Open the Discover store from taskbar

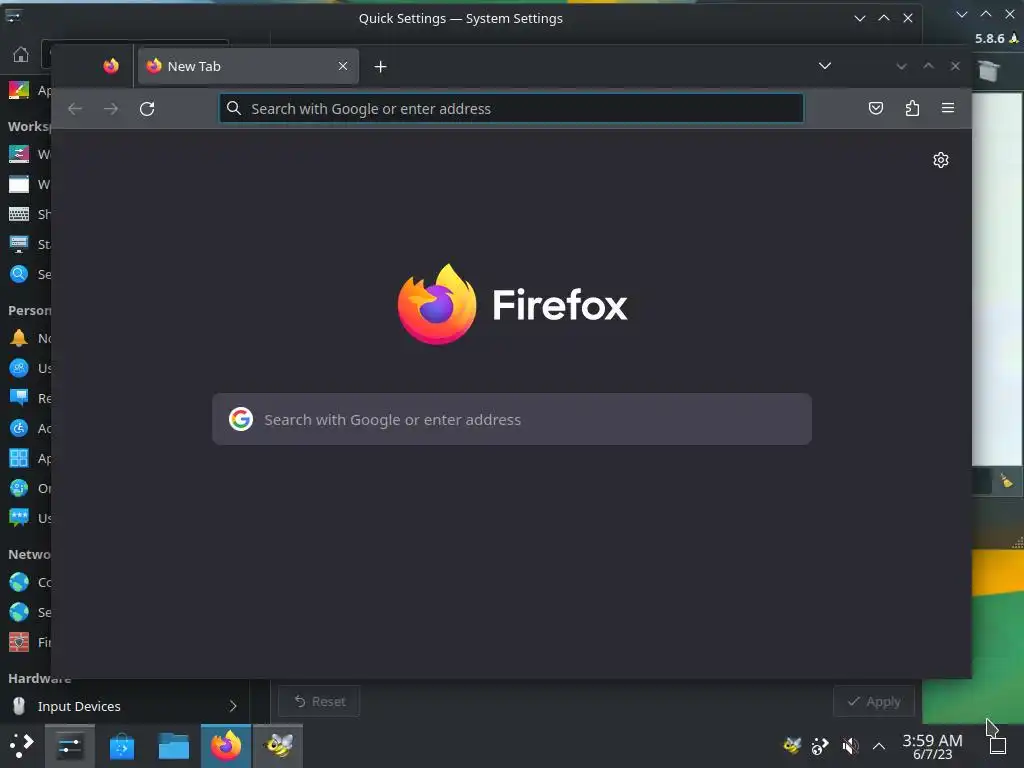tap(121, 745)
